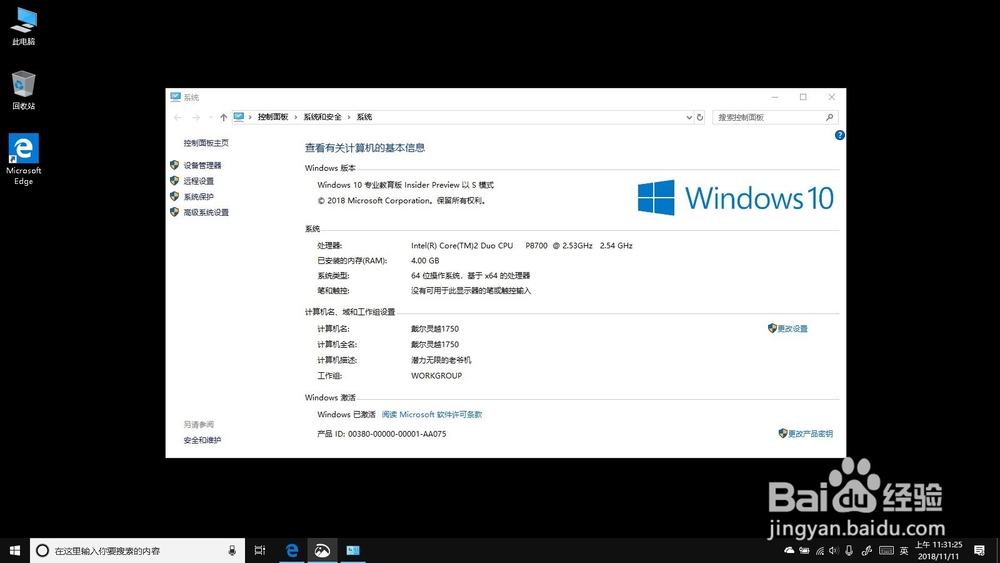The width and height of the screenshot is (1000, 563).
Task: Click the microphone tray icon
Action: (849, 550)
